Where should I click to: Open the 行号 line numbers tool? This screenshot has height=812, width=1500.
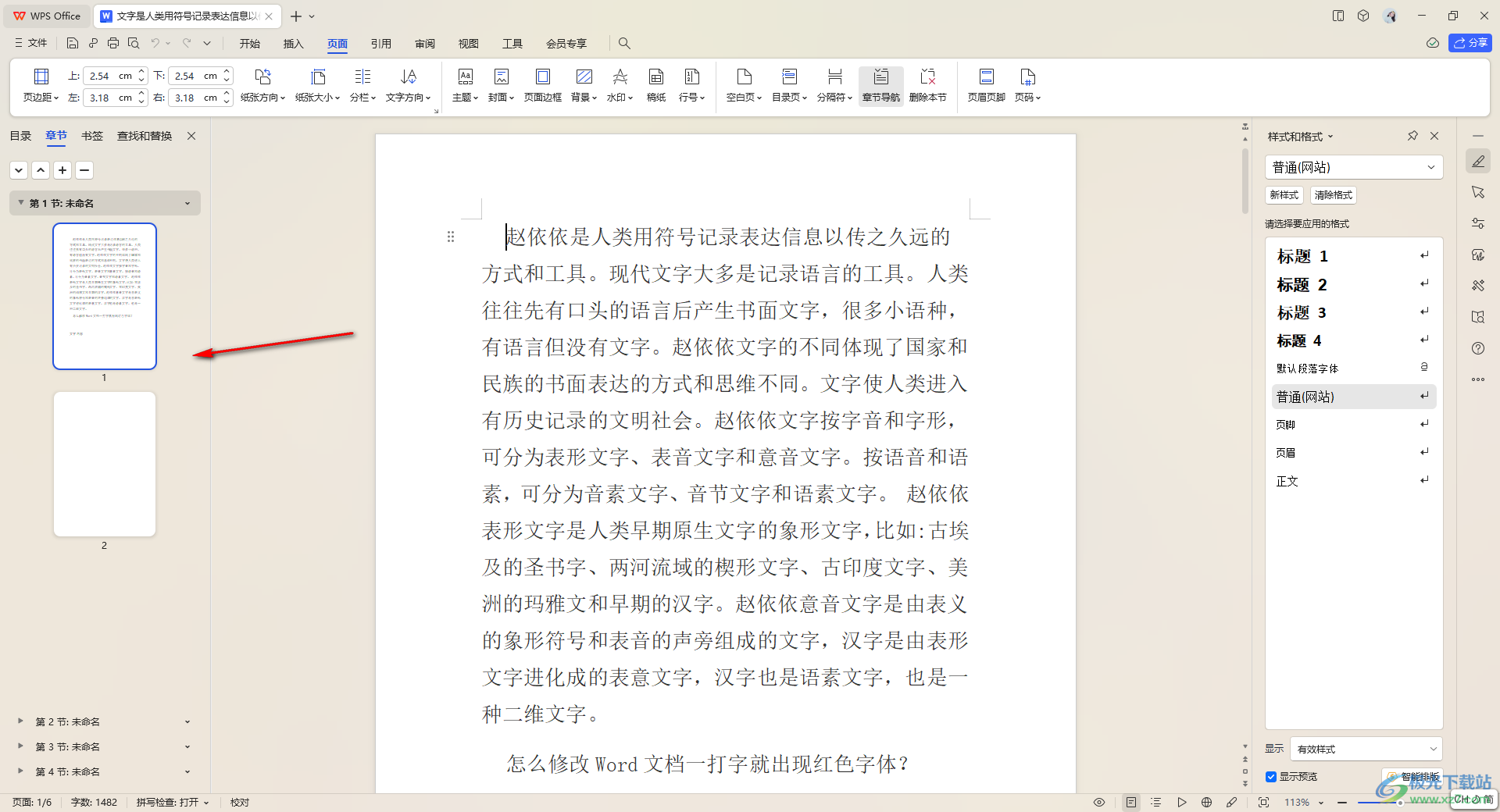coord(691,85)
